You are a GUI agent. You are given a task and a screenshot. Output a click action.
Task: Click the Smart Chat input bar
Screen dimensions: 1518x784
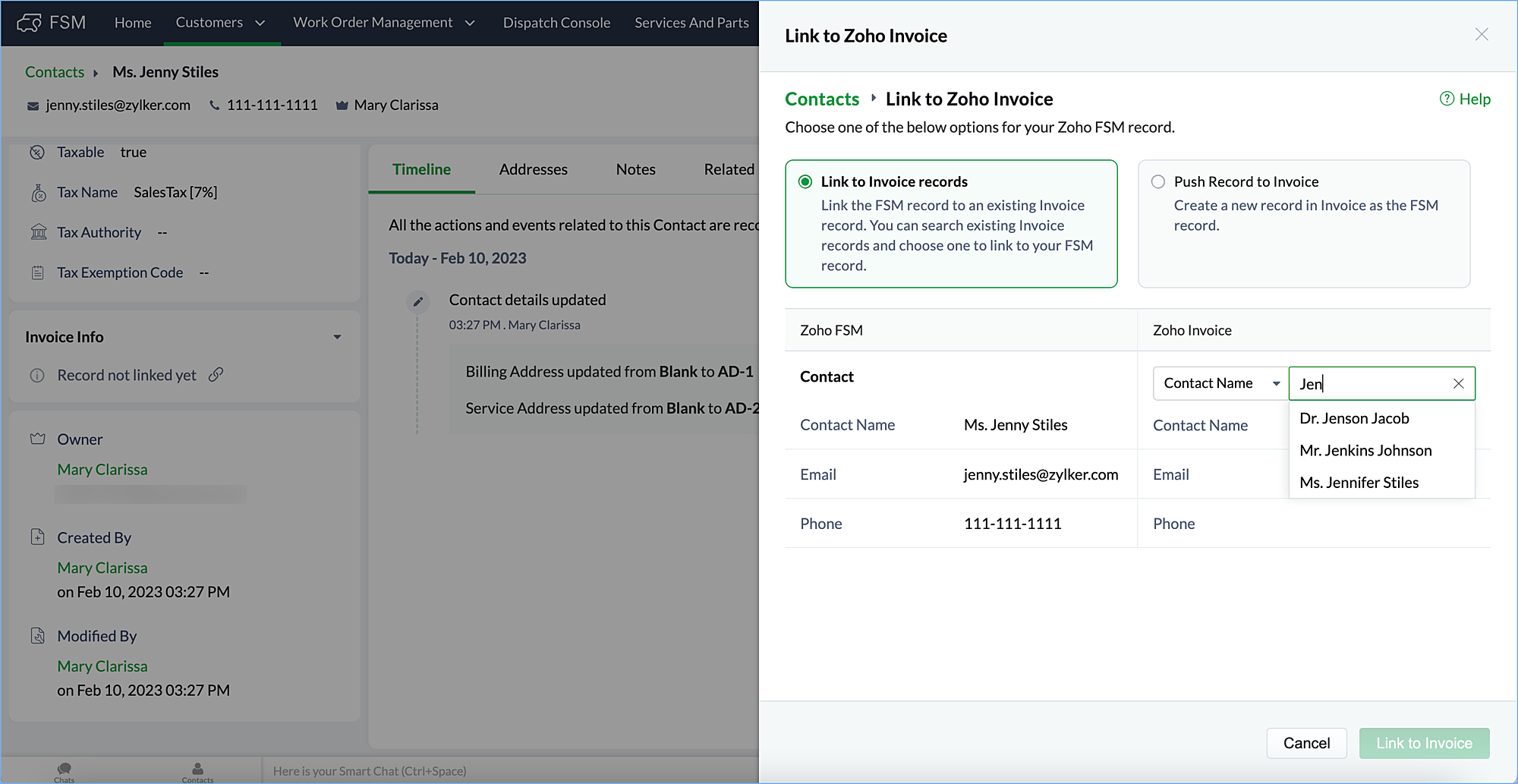pyautogui.click(x=510, y=771)
